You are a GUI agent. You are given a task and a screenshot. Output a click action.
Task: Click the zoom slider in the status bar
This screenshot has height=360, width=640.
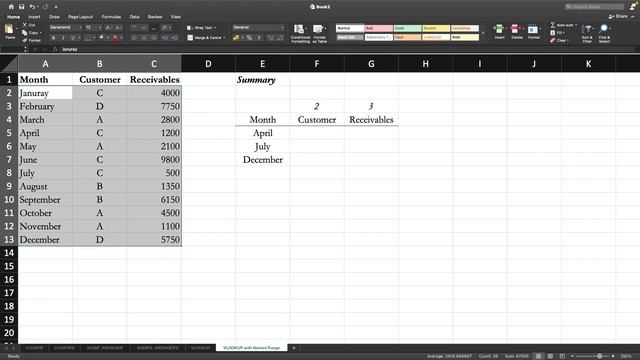(594, 356)
